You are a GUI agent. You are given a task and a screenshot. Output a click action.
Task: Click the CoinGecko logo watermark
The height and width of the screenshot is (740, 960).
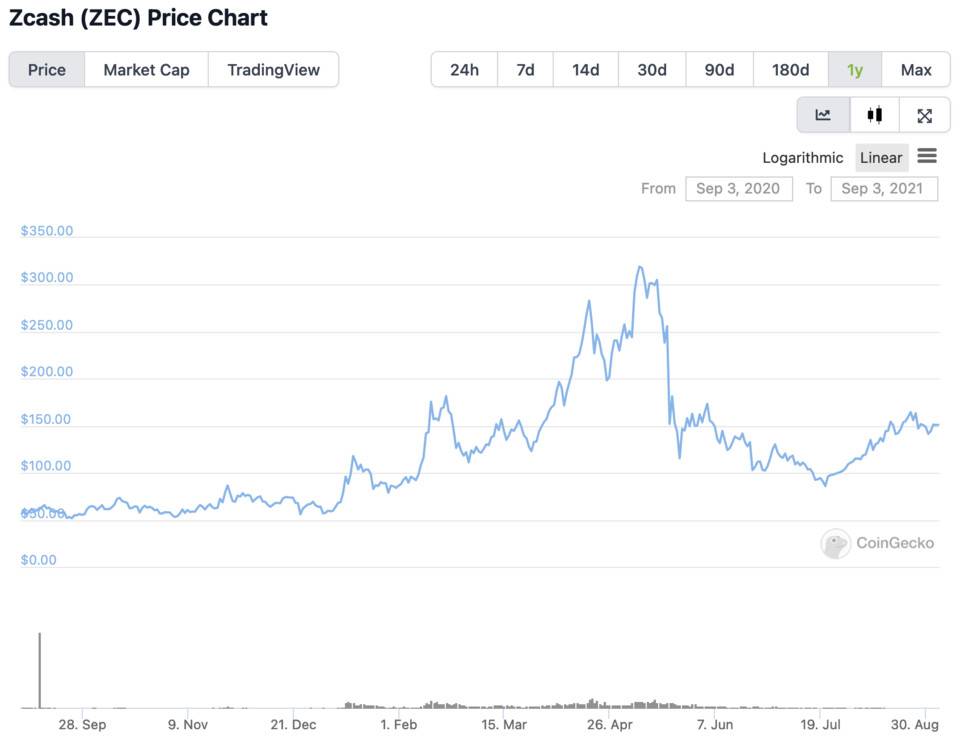(877, 543)
